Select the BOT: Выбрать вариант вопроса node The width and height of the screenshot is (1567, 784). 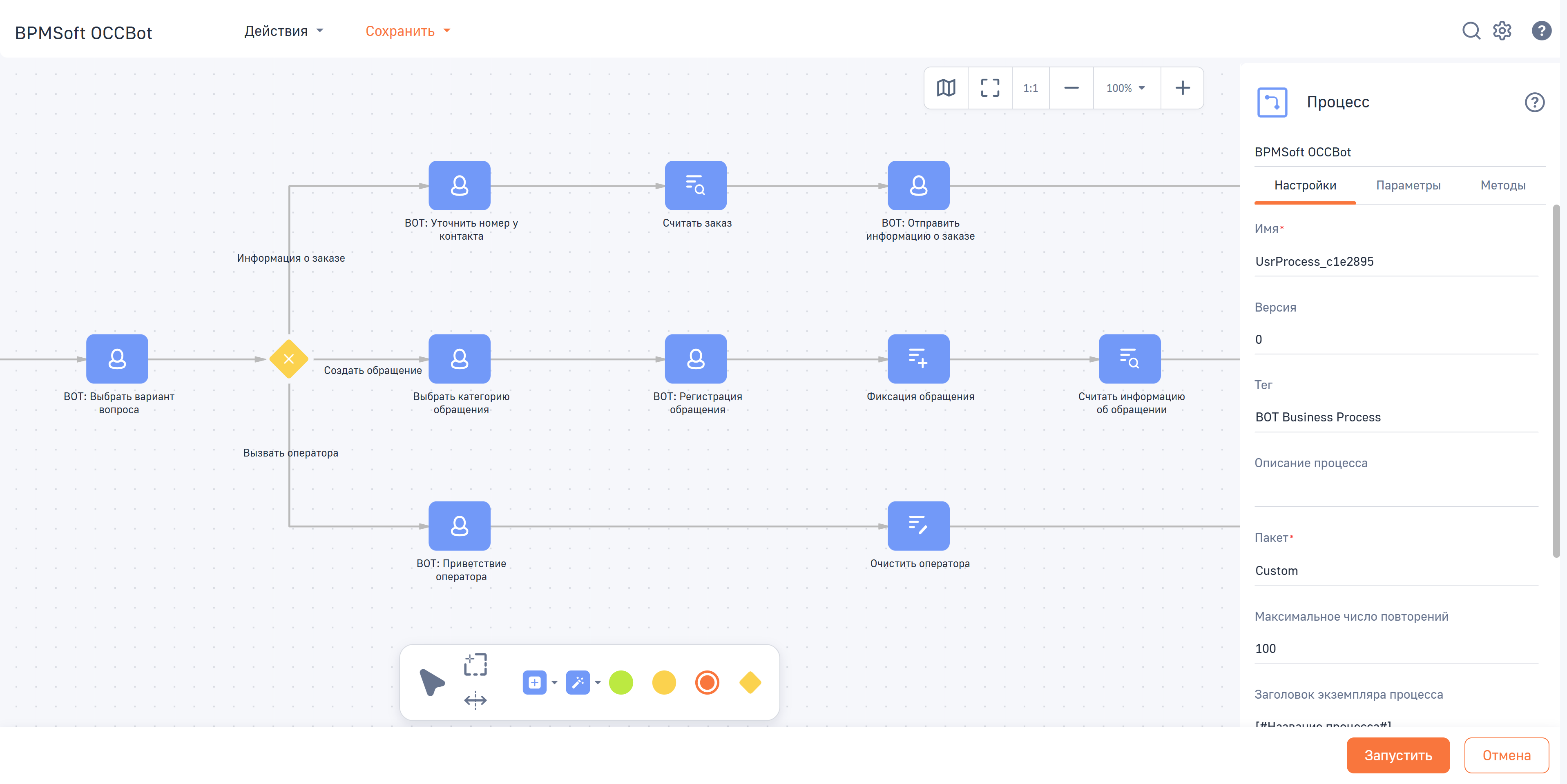tap(117, 359)
